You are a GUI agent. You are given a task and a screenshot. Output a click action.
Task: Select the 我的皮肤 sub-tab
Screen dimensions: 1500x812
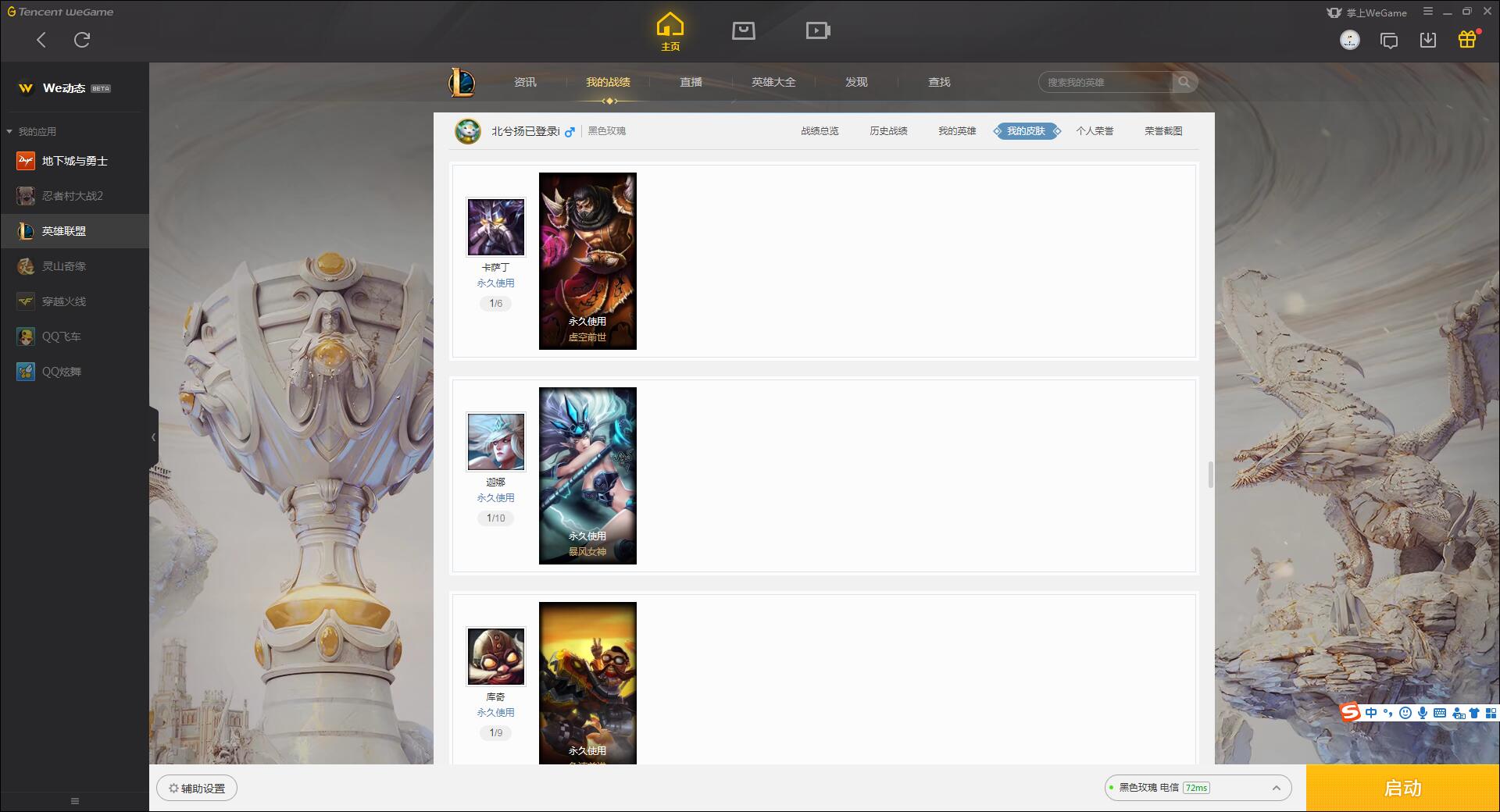[x=1027, y=131]
